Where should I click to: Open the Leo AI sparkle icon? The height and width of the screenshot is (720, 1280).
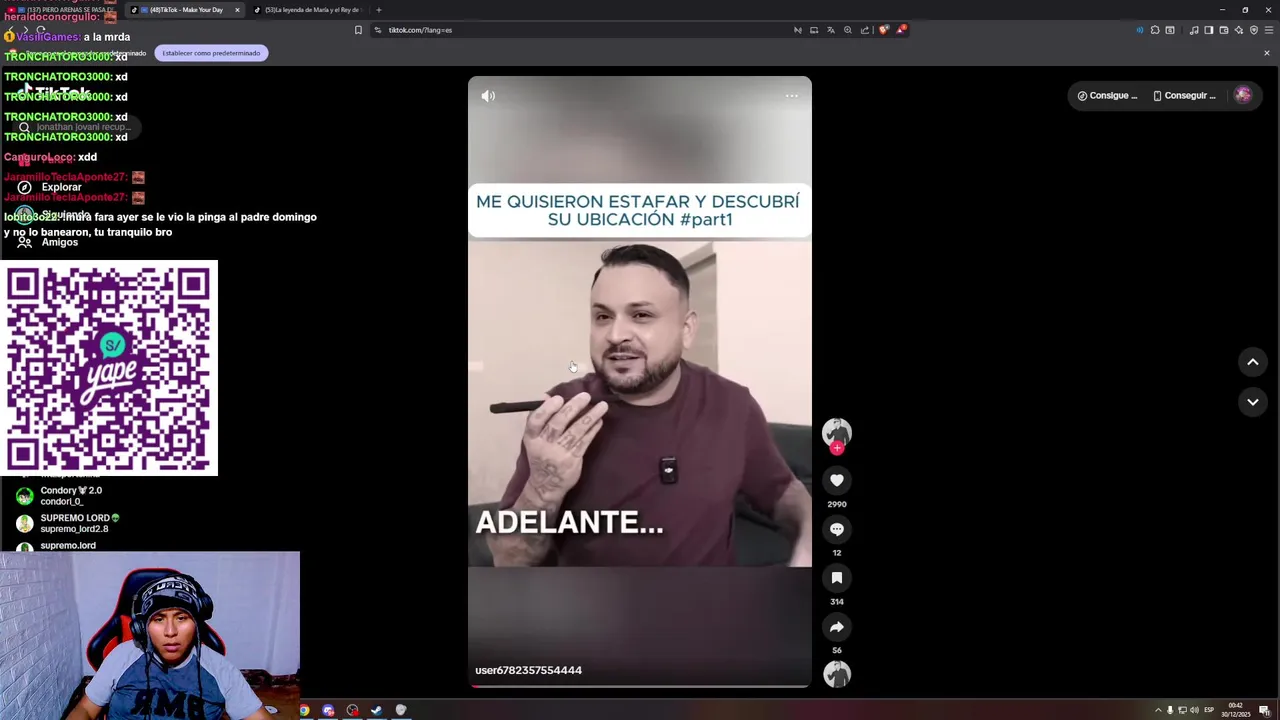[x=1239, y=30]
